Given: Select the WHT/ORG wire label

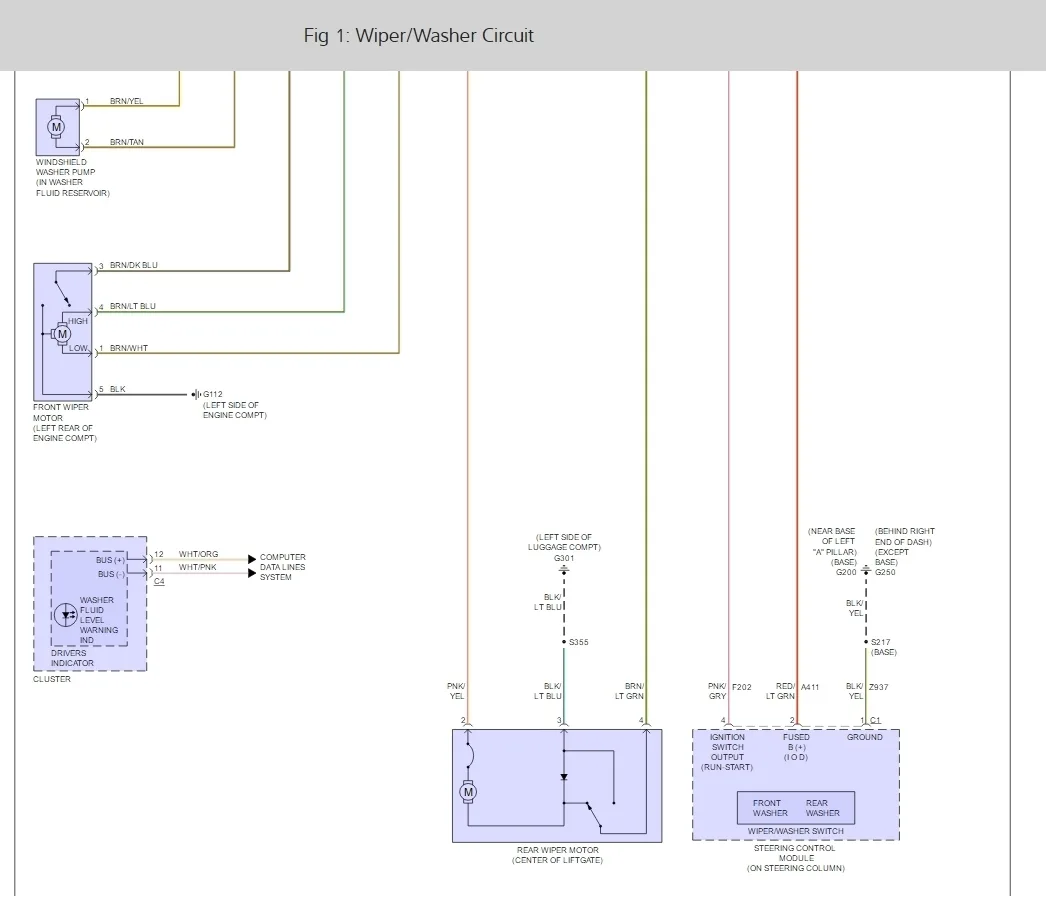Looking at the screenshot, I should point(198,554).
